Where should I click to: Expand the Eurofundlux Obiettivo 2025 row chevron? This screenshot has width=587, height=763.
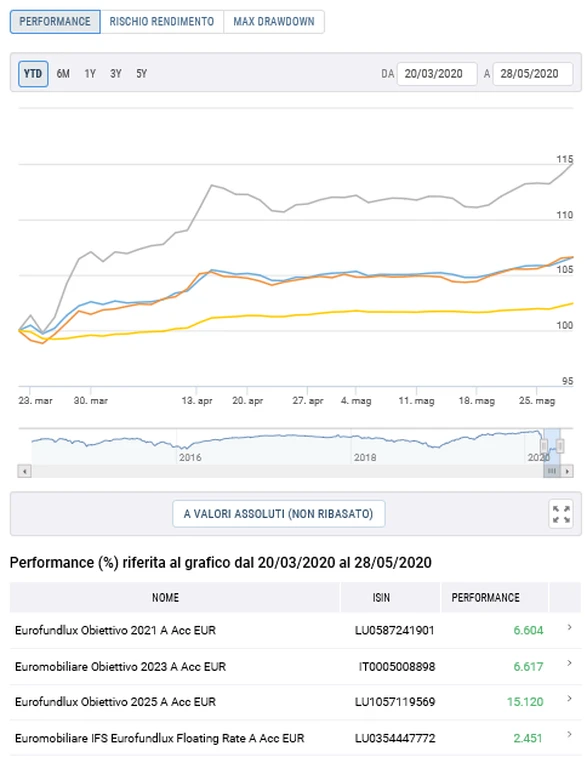pos(569,699)
